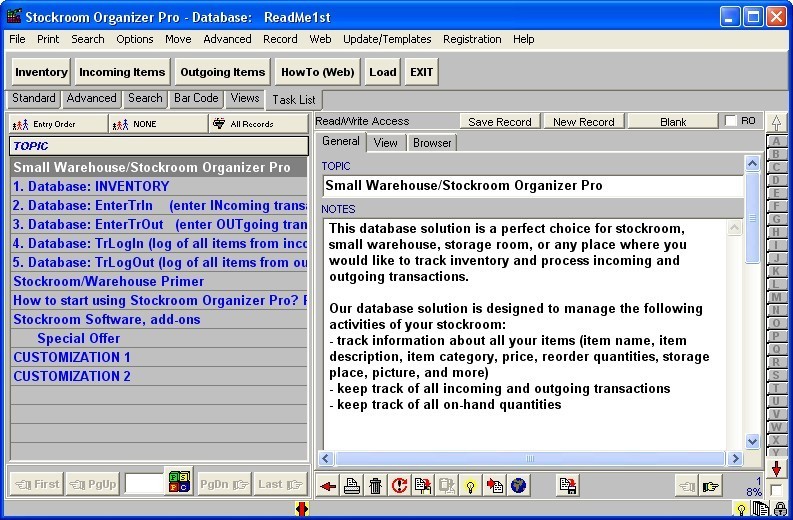
Task: Click the horizontal scrollbar thumb under notes
Action: pyautogui.click(x=530, y=459)
